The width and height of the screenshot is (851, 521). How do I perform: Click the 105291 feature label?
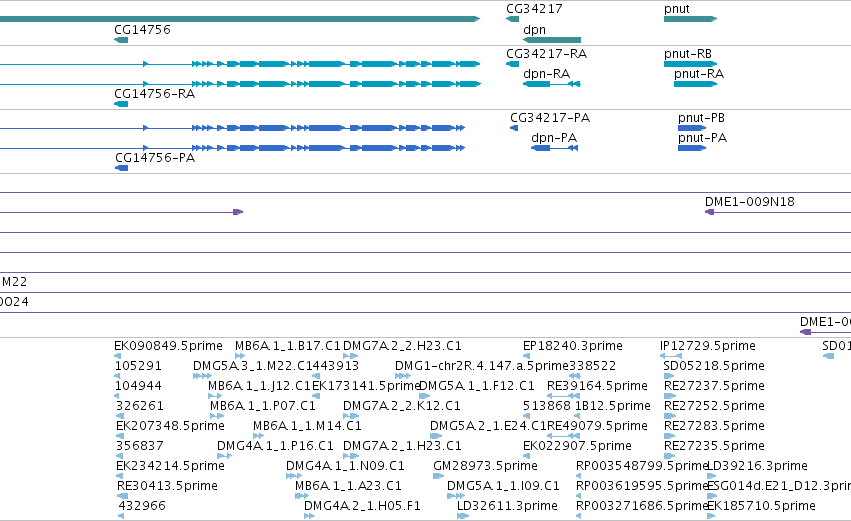coord(138,366)
